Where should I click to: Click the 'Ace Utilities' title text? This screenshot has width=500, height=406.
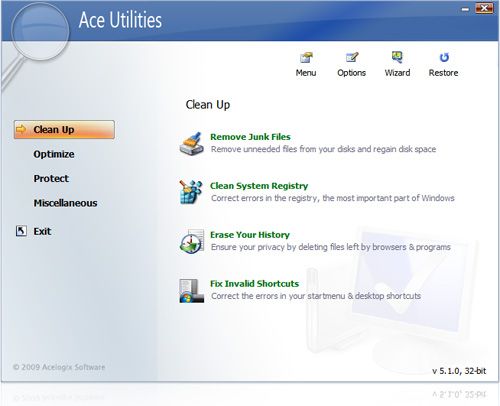120,20
